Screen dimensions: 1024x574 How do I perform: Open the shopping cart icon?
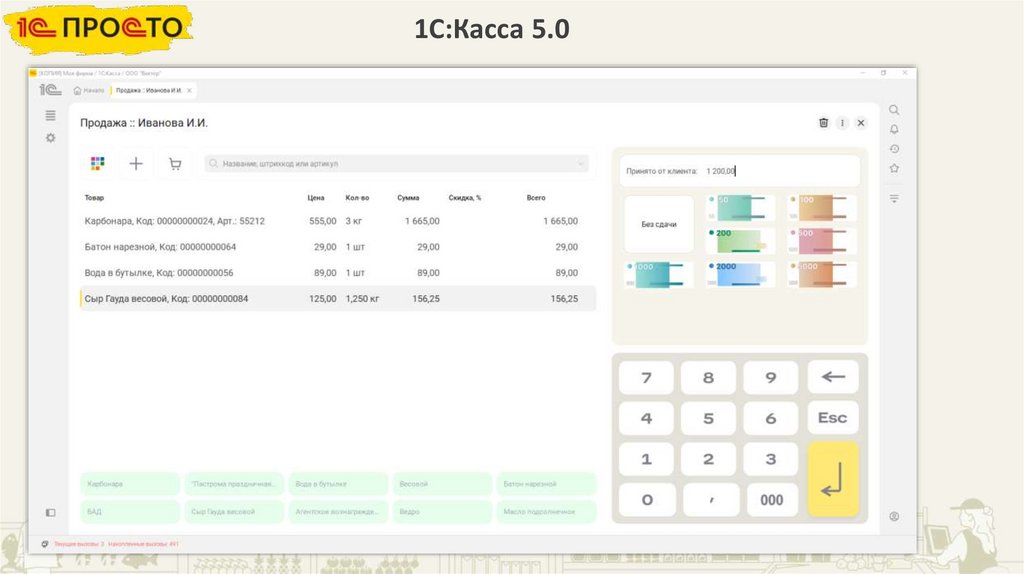175,163
